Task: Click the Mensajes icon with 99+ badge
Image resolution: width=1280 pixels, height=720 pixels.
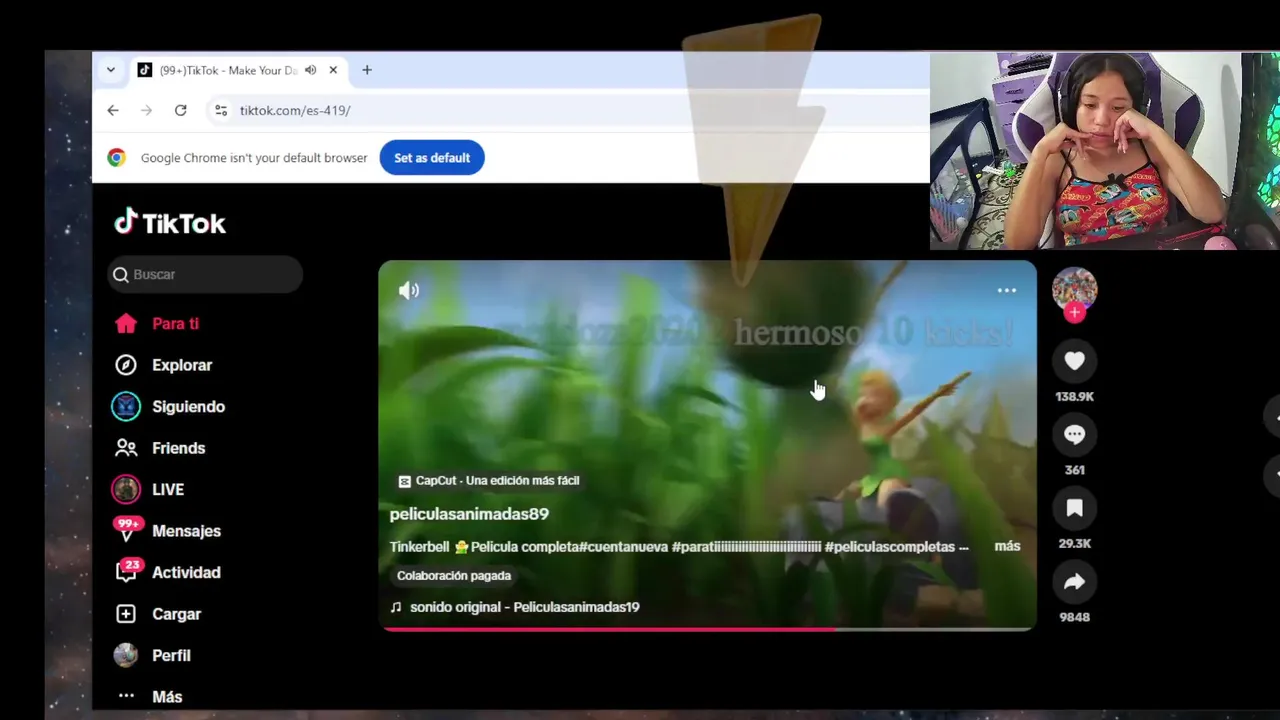Action: pos(127,530)
